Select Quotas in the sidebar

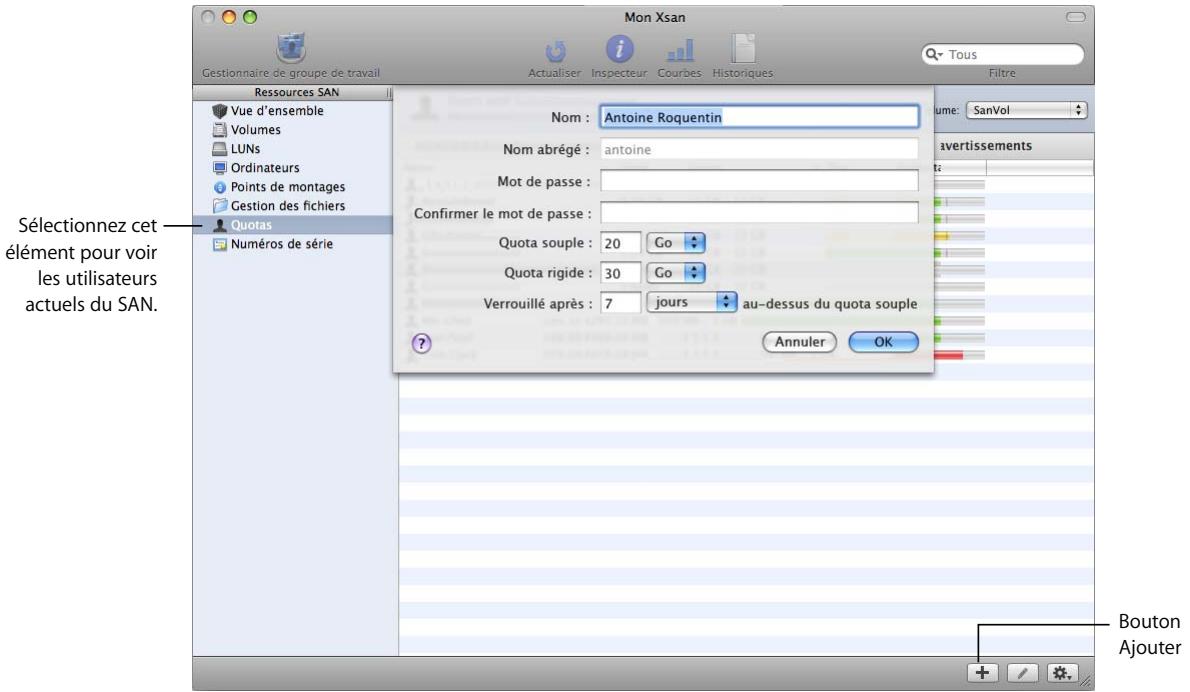tap(293, 225)
